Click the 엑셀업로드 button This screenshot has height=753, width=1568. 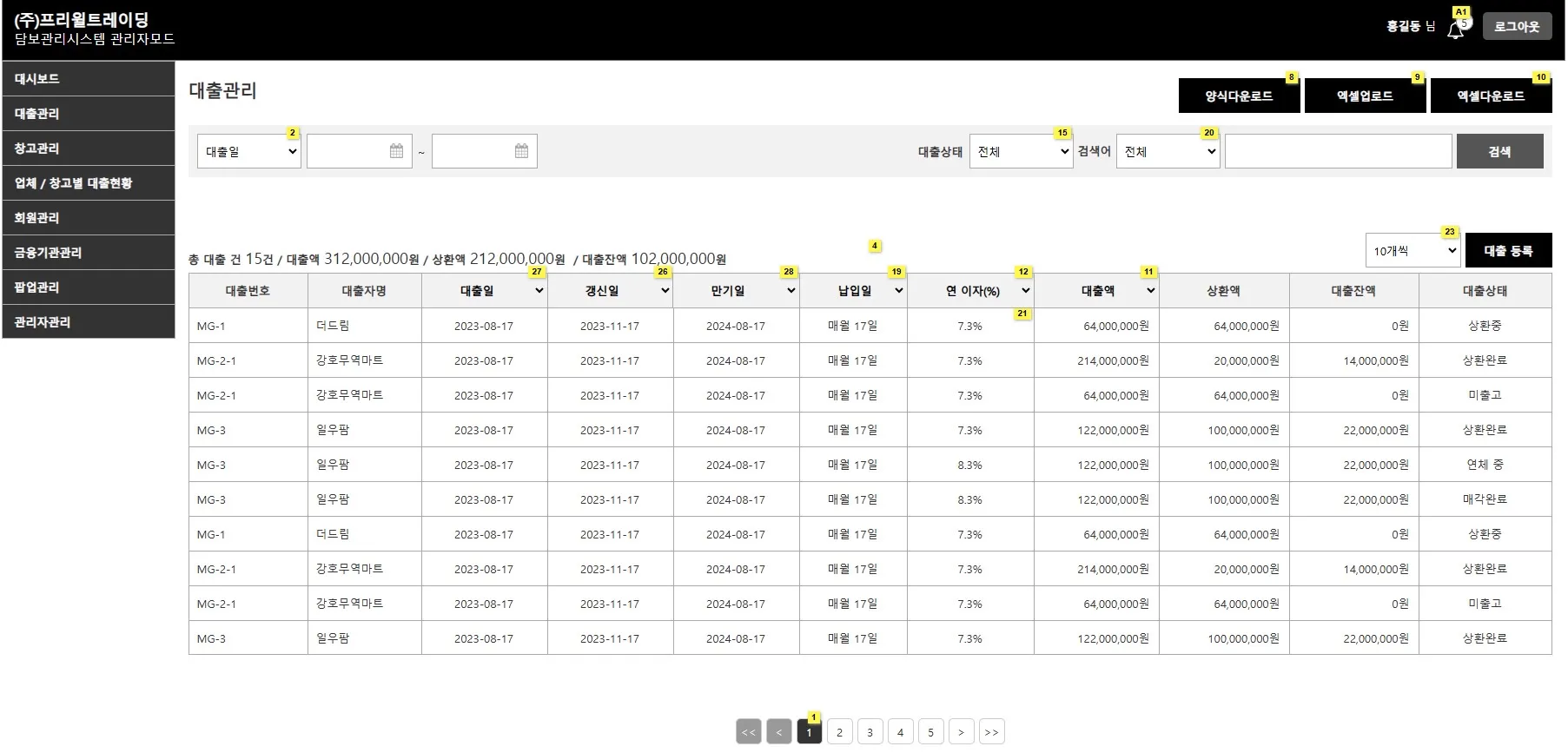click(x=1365, y=96)
